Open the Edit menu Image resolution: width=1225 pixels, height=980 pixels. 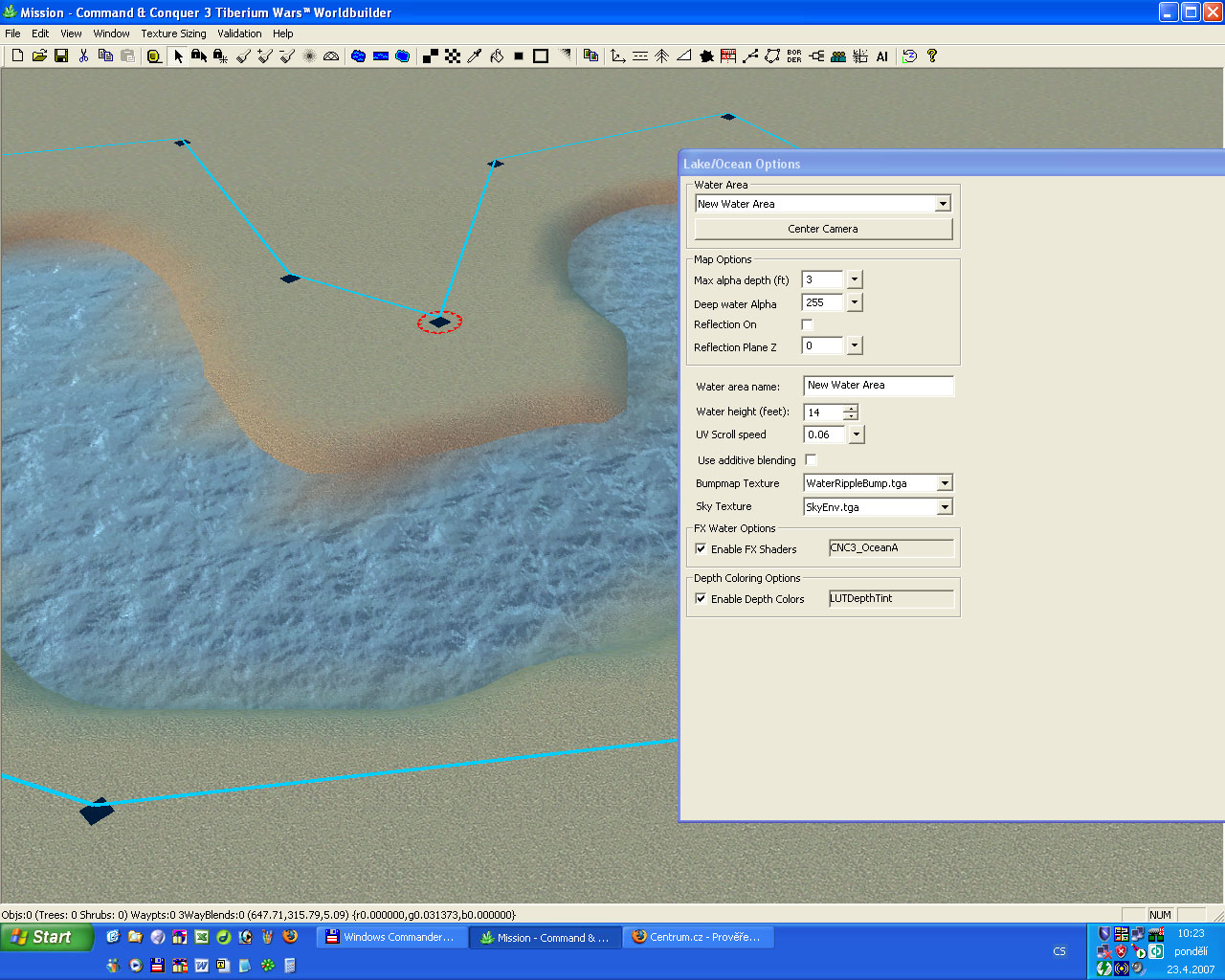tap(40, 33)
